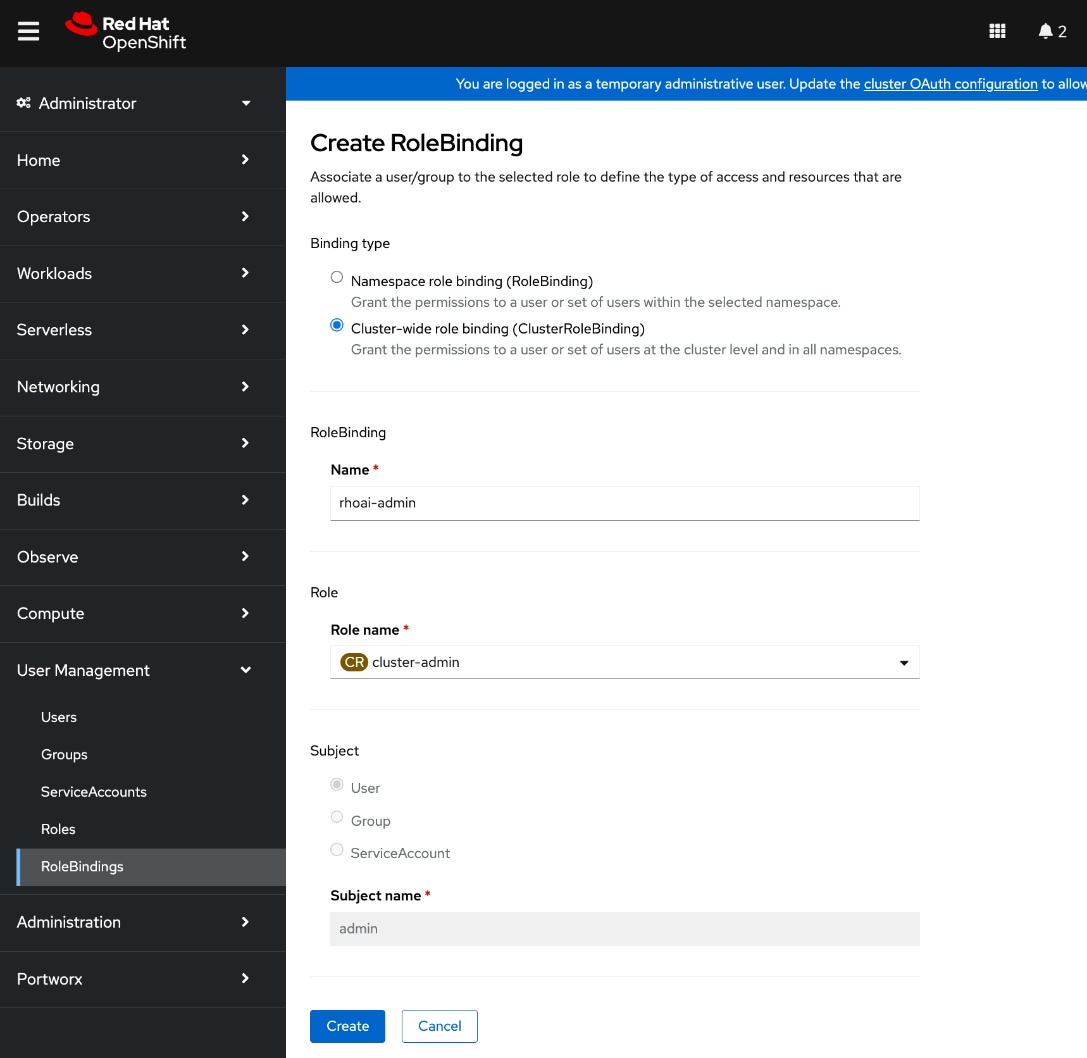Screen dimensions: 1087x1058
Task: Open the navigation hamburger menu
Action: click(28, 31)
